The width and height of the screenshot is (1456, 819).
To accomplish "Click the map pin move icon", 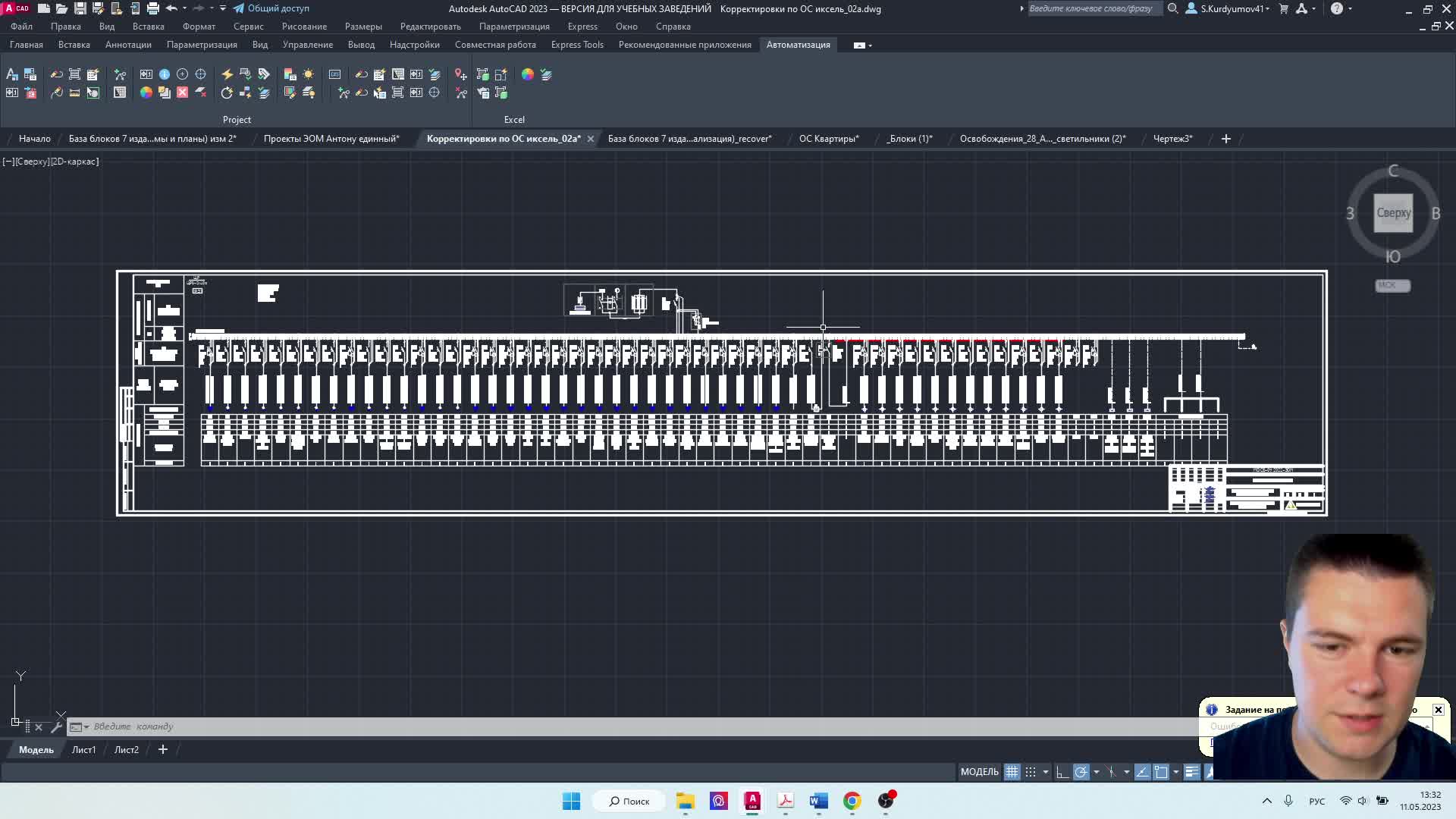I will tap(460, 74).
